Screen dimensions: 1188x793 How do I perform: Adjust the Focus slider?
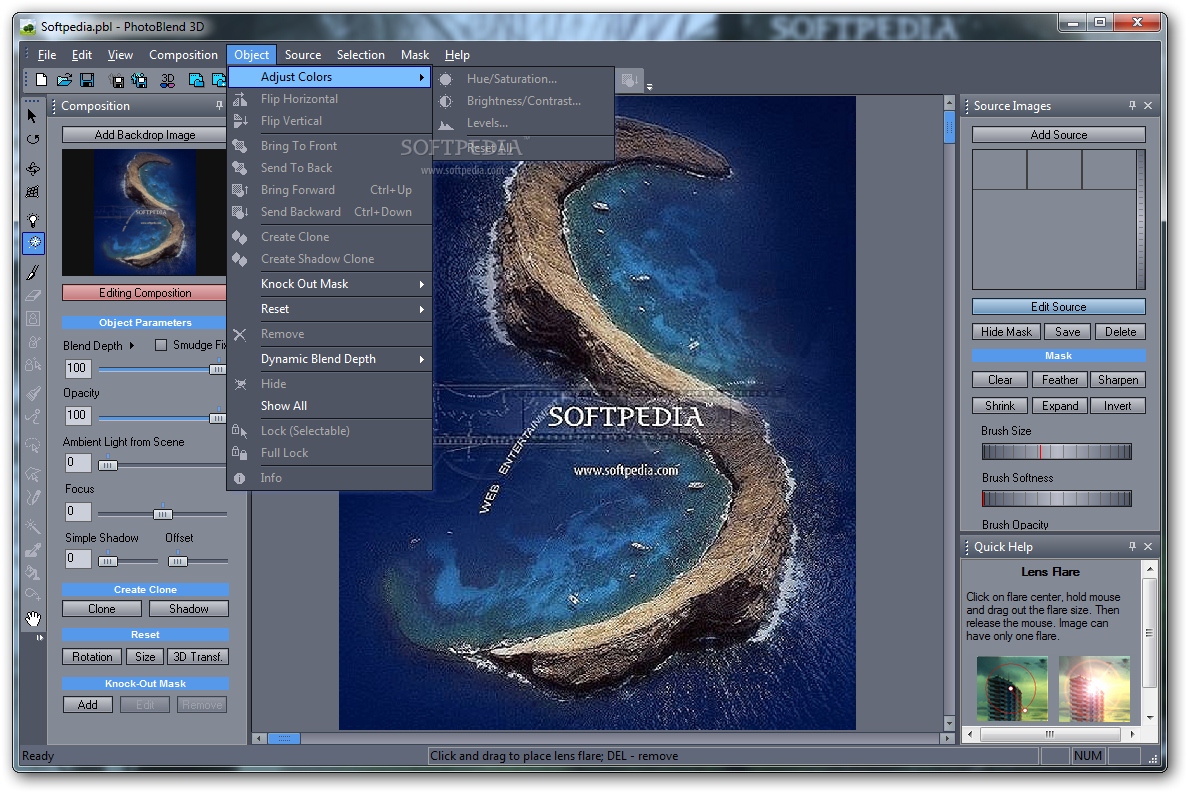click(x=162, y=514)
